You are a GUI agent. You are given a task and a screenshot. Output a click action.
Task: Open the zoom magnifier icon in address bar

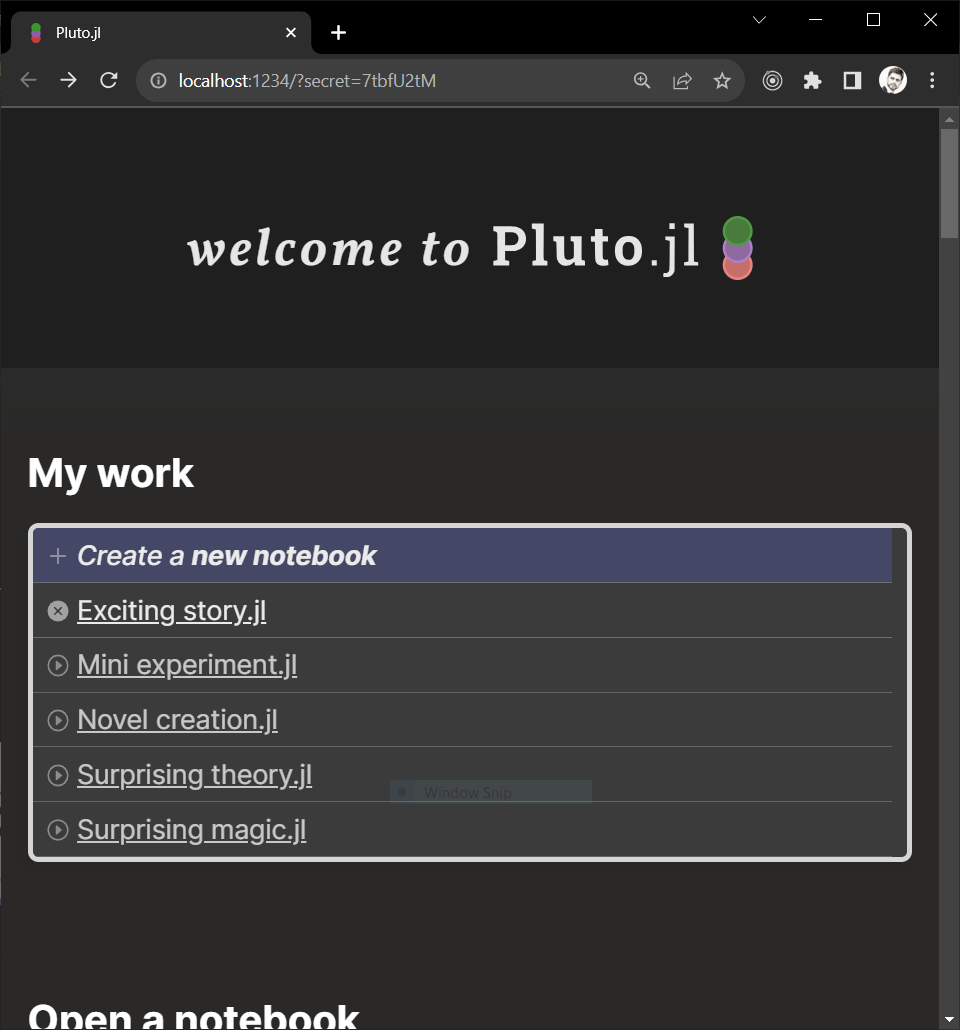coord(642,81)
